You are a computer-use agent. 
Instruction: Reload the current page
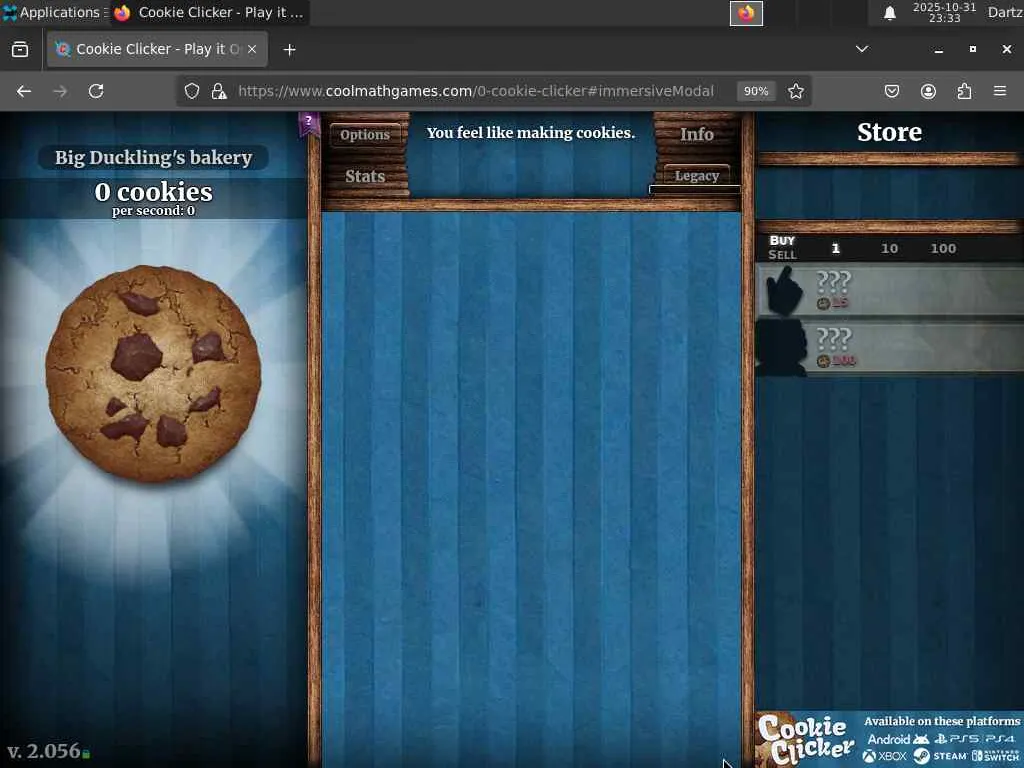click(96, 91)
